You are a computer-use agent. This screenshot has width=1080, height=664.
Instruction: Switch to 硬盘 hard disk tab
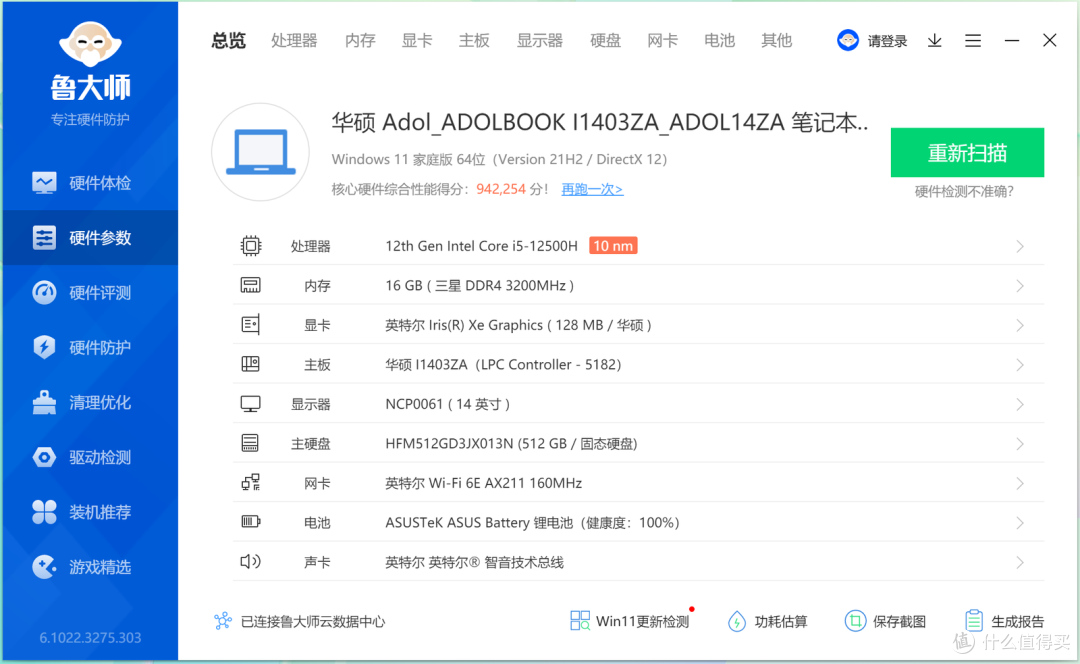pos(605,41)
